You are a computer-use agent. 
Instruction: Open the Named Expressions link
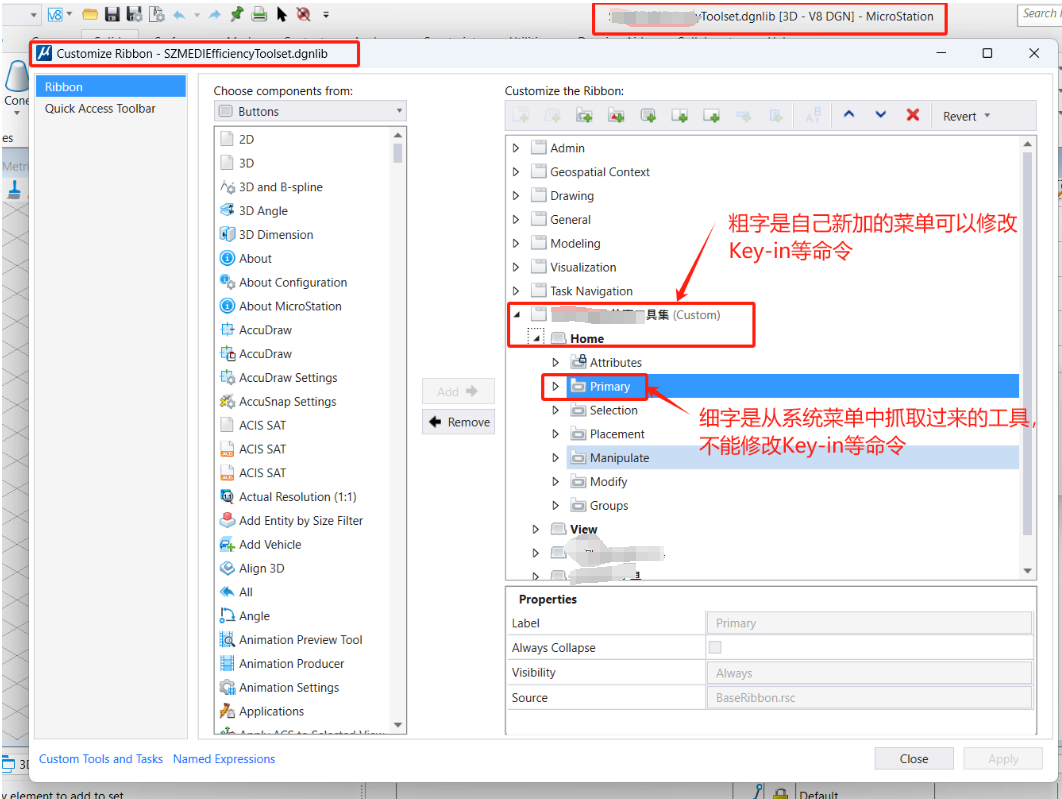224,758
